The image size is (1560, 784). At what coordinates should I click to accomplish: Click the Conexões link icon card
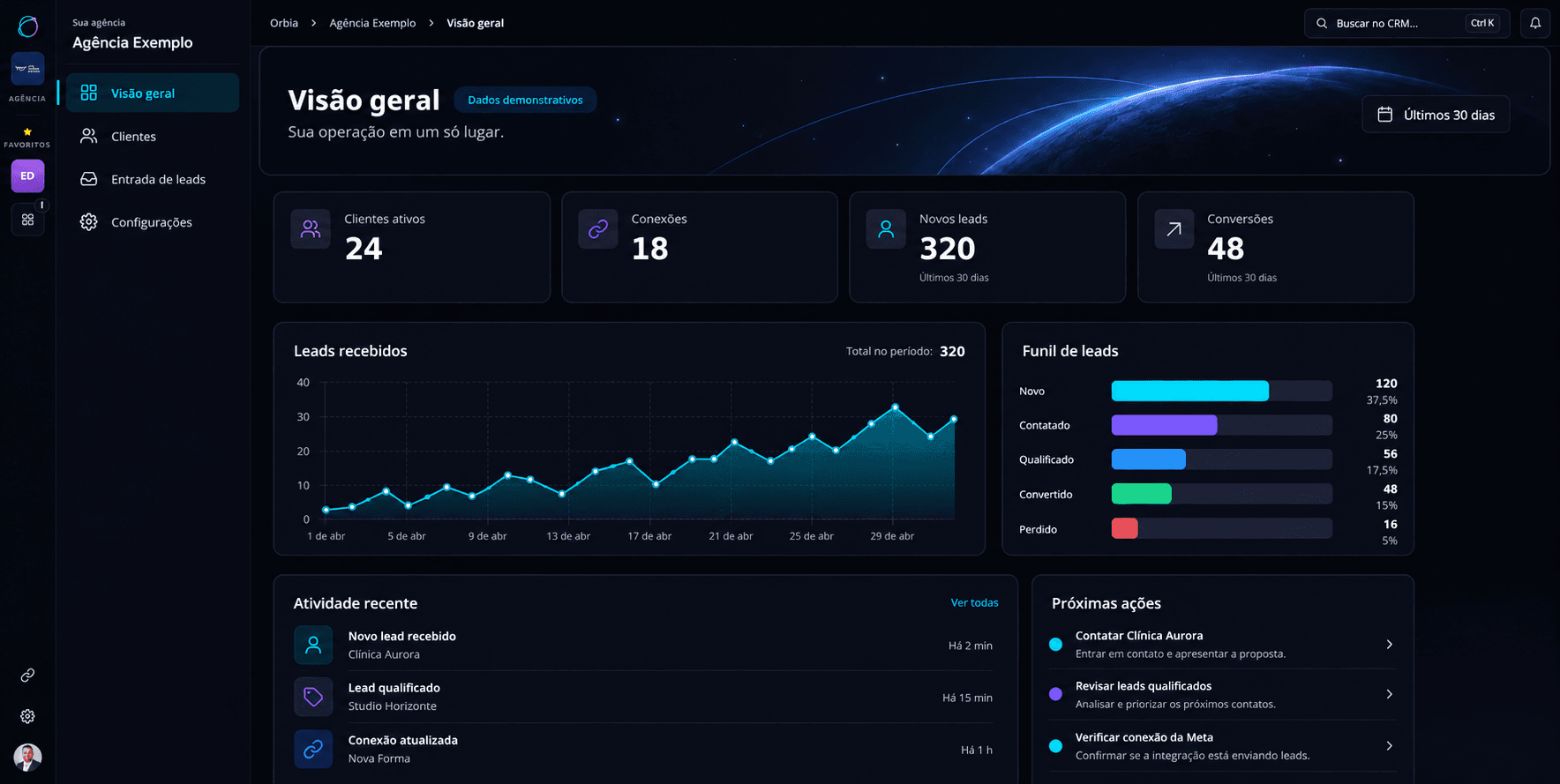coord(598,229)
